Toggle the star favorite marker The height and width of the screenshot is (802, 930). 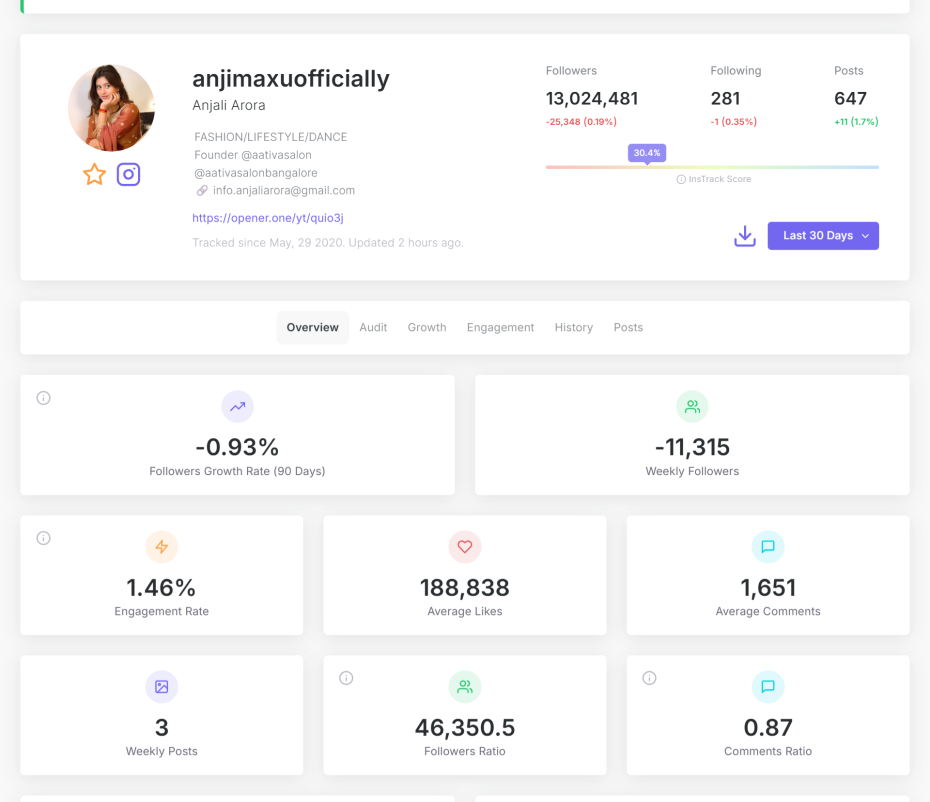click(94, 174)
